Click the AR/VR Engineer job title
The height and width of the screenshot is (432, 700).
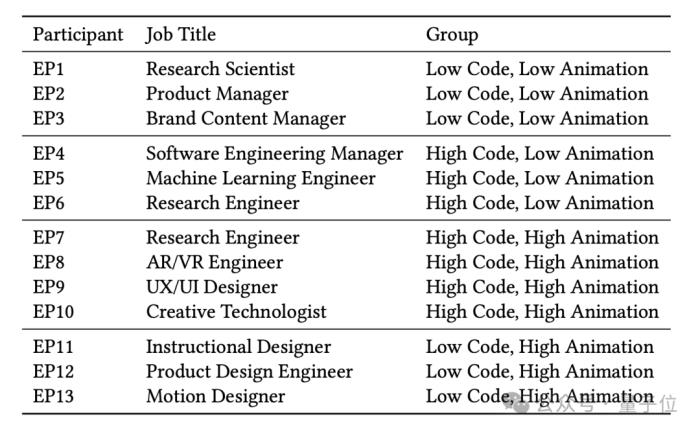(214, 262)
